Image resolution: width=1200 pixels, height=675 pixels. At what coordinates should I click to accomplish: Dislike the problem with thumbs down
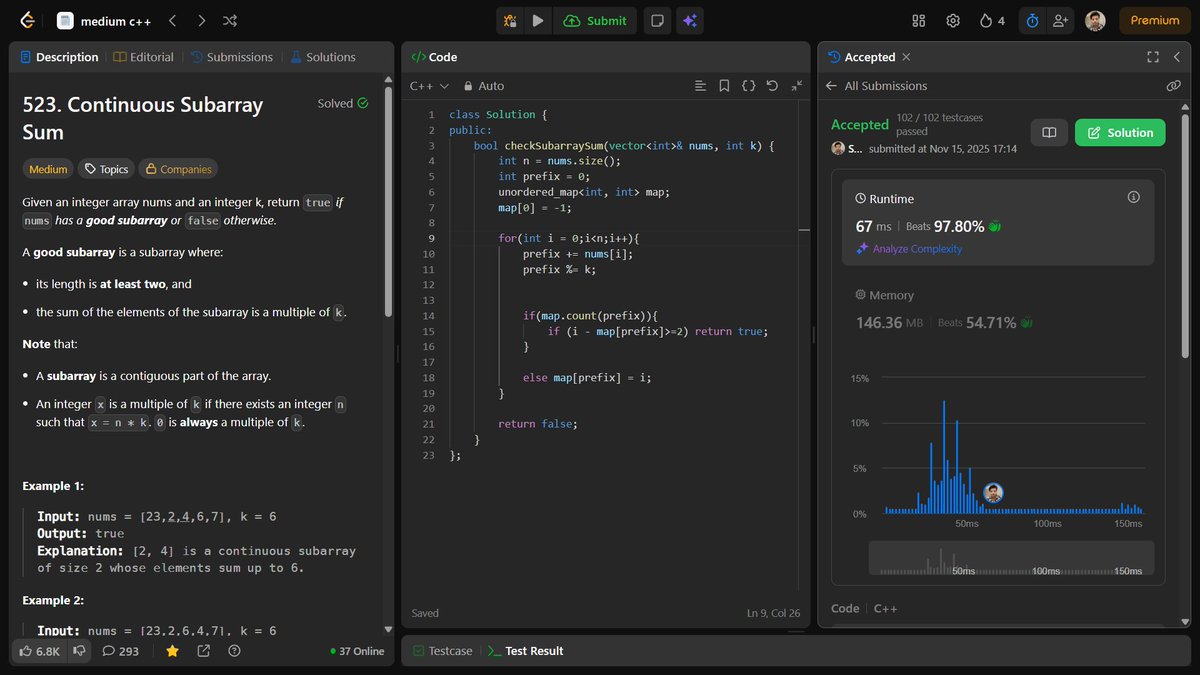point(79,651)
